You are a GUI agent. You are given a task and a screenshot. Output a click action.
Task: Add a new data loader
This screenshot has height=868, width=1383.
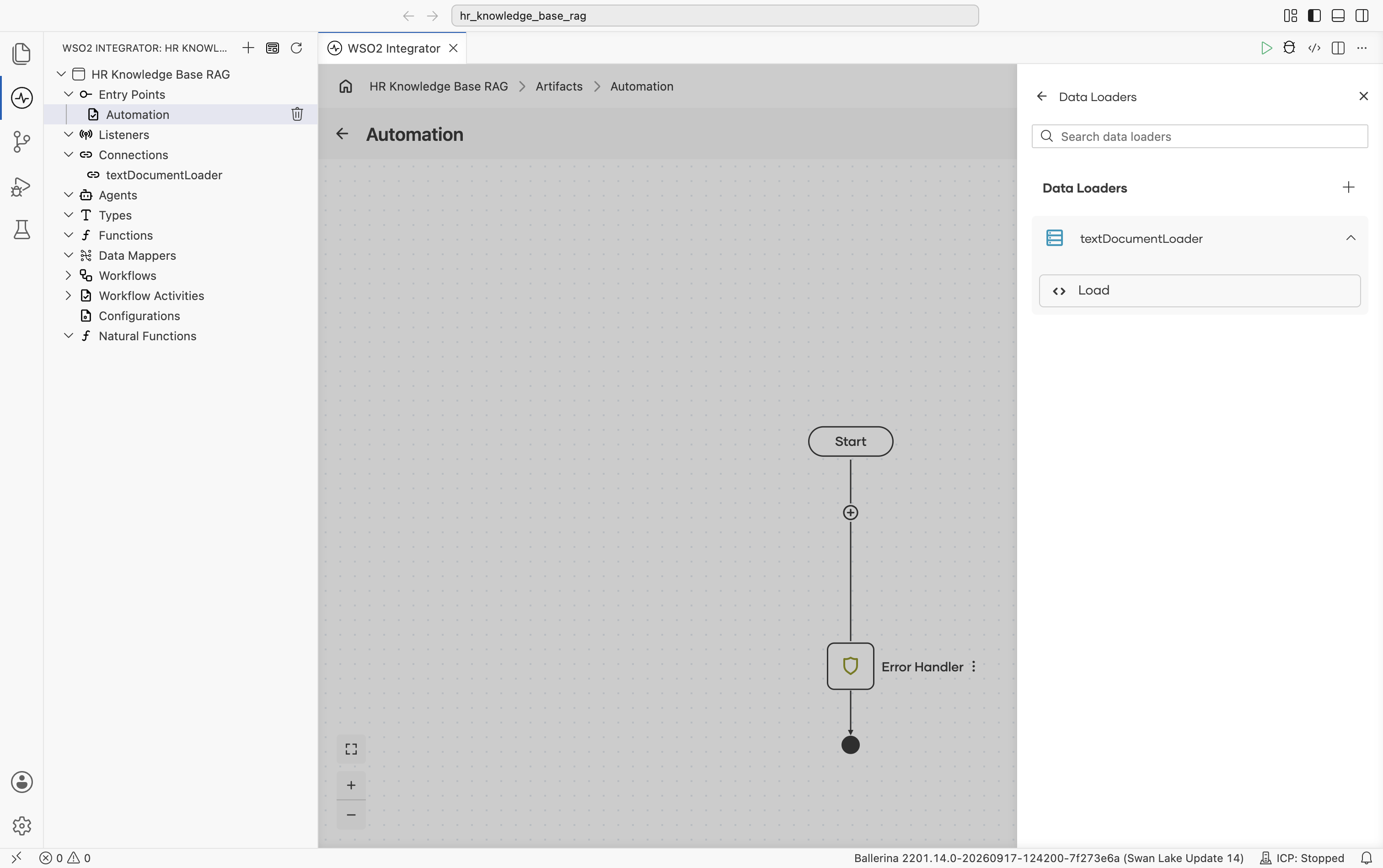pos(1348,187)
